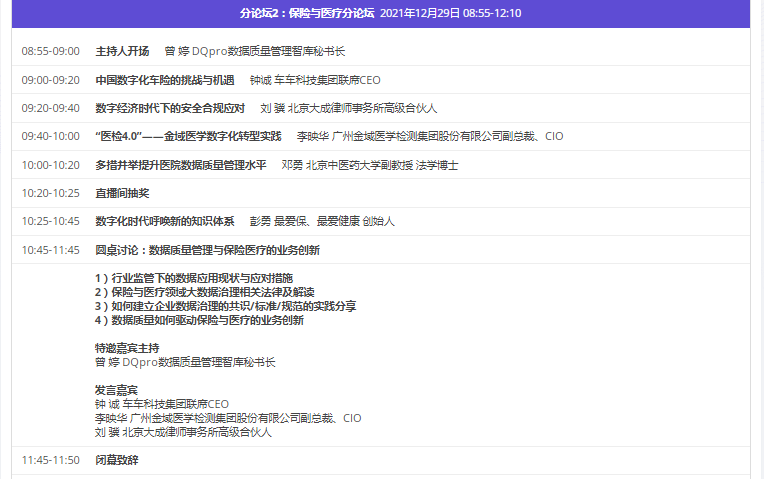Click the 特邀嘉宾主持 heading
The width and height of the screenshot is (764, 479).
tap(127, 348)
